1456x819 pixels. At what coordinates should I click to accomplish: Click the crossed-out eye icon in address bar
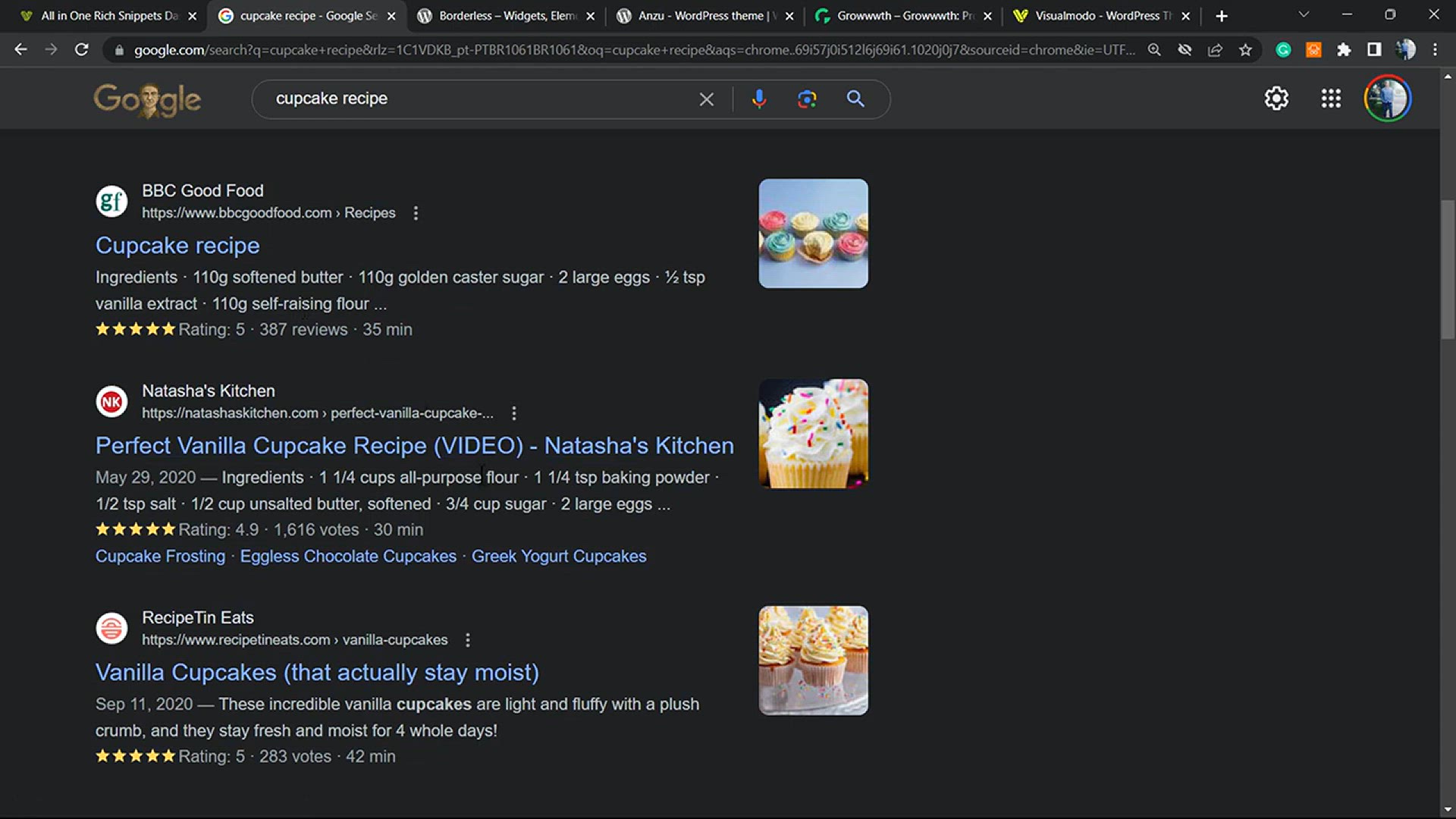point(1185,49)
